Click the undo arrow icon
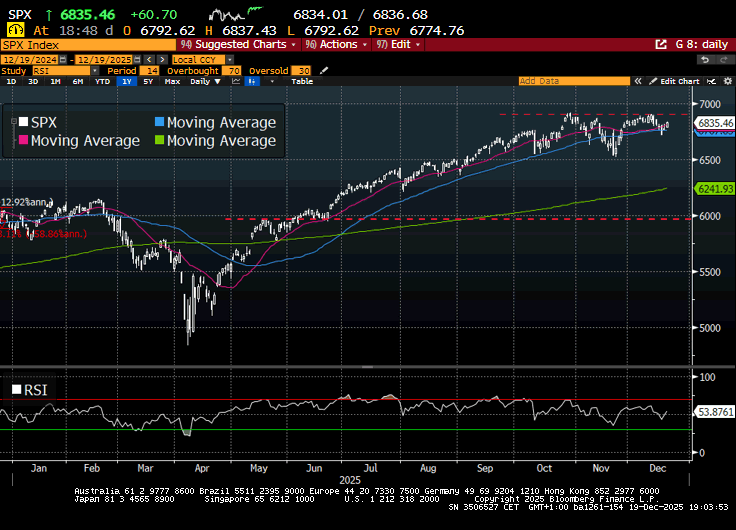Screen dimensions: 736x530 [704, 59]
